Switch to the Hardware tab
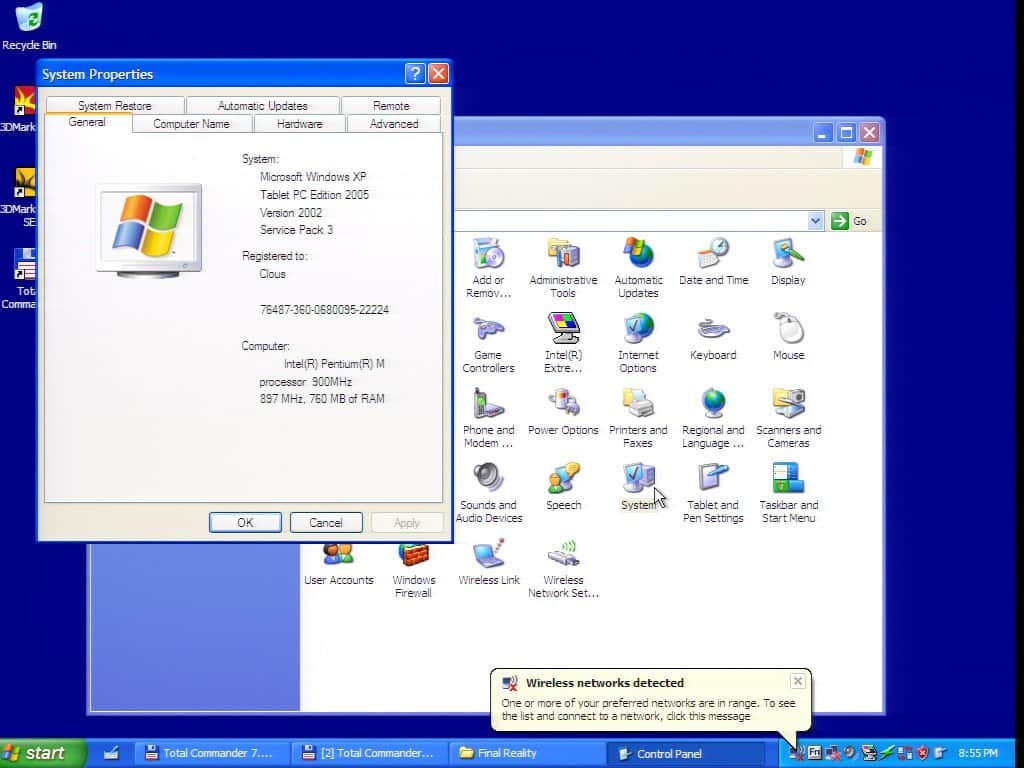1024x768 pixels. point(300,123)
